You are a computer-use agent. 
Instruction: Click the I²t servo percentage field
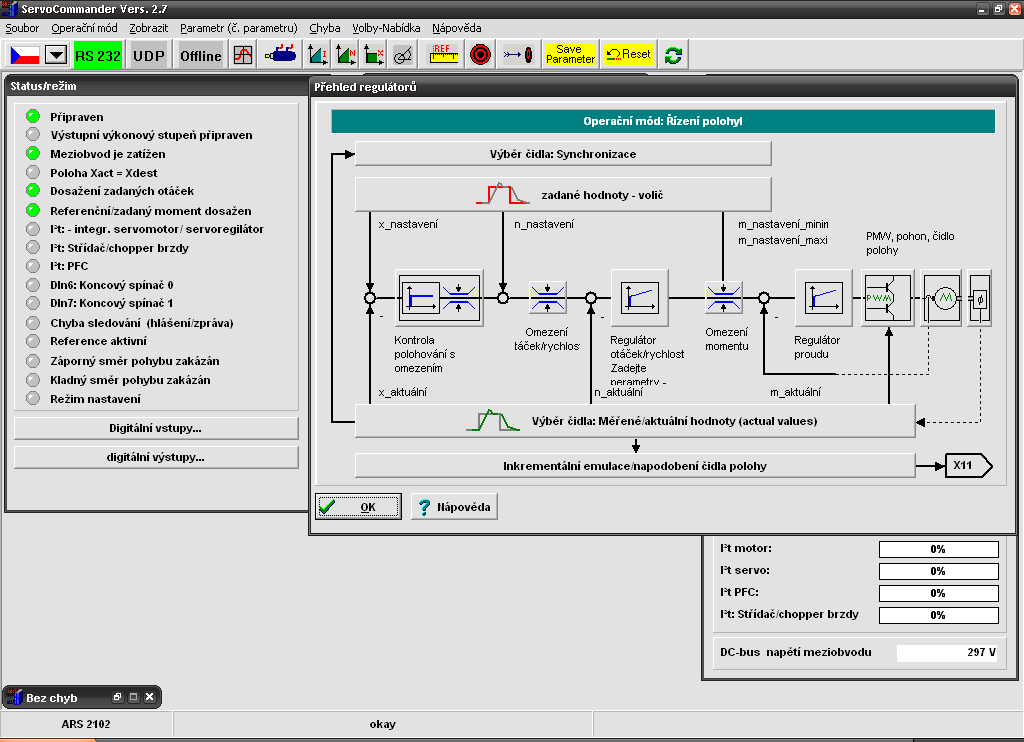[938, 572]
